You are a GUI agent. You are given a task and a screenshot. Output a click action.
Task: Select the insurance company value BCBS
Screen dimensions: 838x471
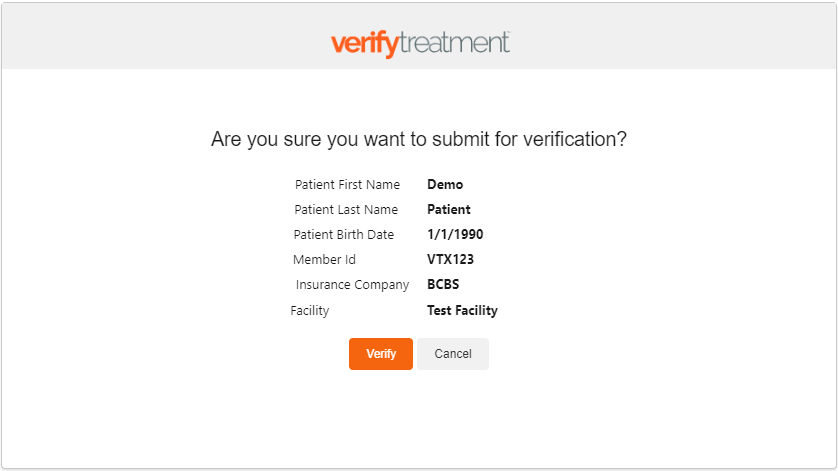coord(443,285)
